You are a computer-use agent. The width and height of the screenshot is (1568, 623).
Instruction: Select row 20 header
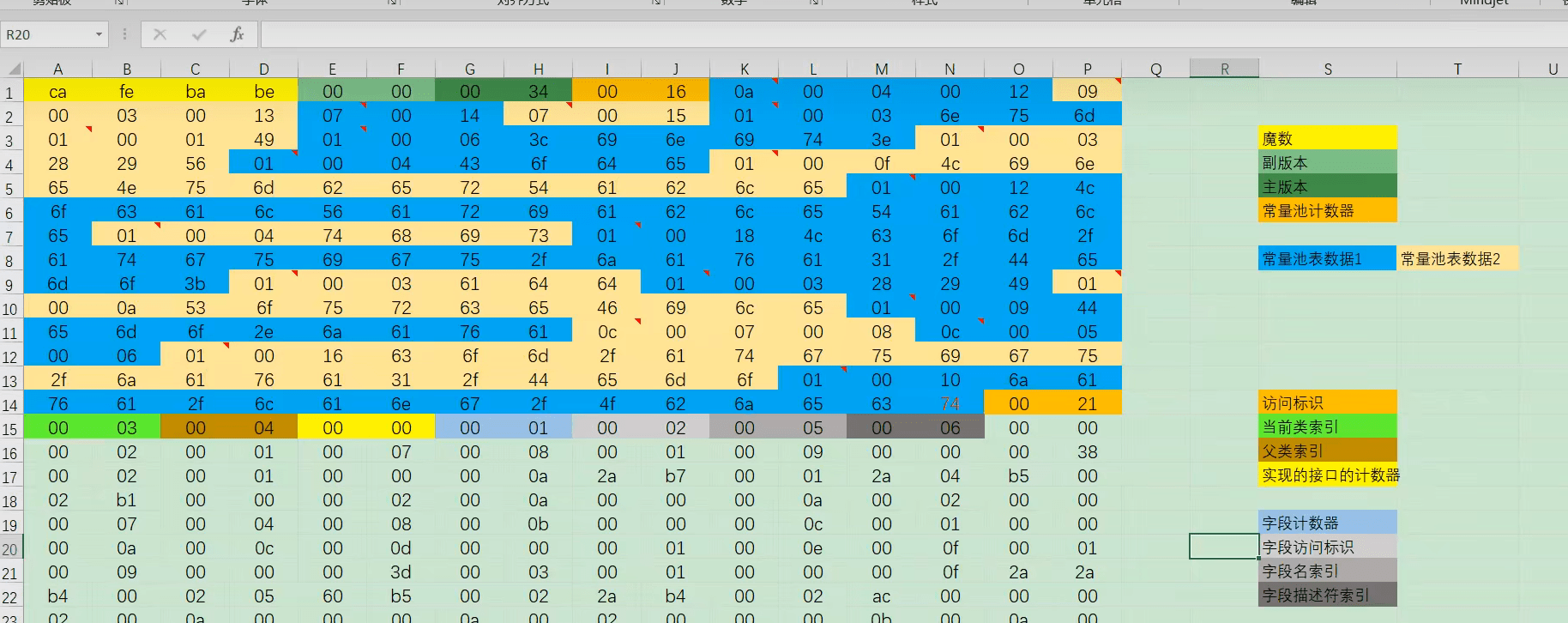(x=10, y=548)
